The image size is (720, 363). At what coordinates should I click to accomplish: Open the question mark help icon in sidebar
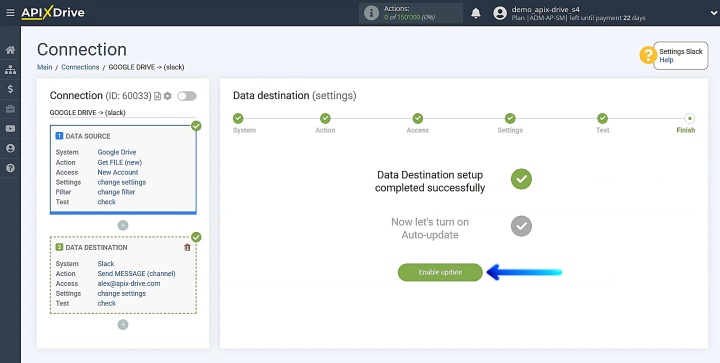[10, 168]
